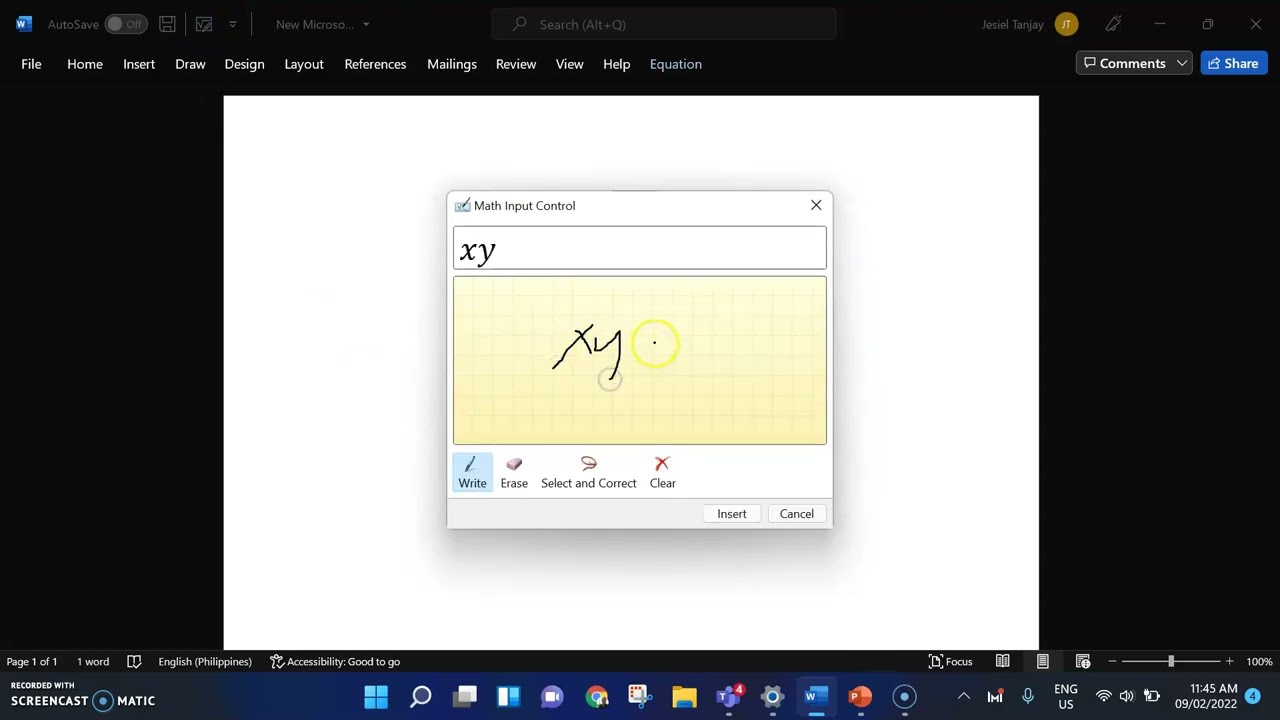Clear the handwritten math input
This screenshot has width=1280, height=720.
(662, 472)
